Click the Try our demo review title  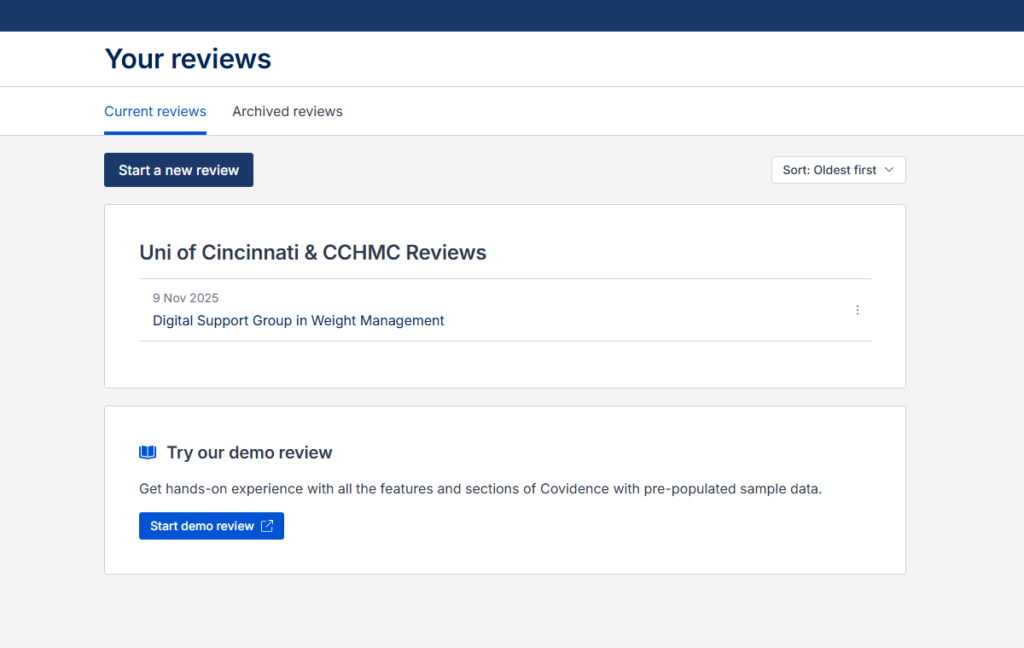point(249,453)
